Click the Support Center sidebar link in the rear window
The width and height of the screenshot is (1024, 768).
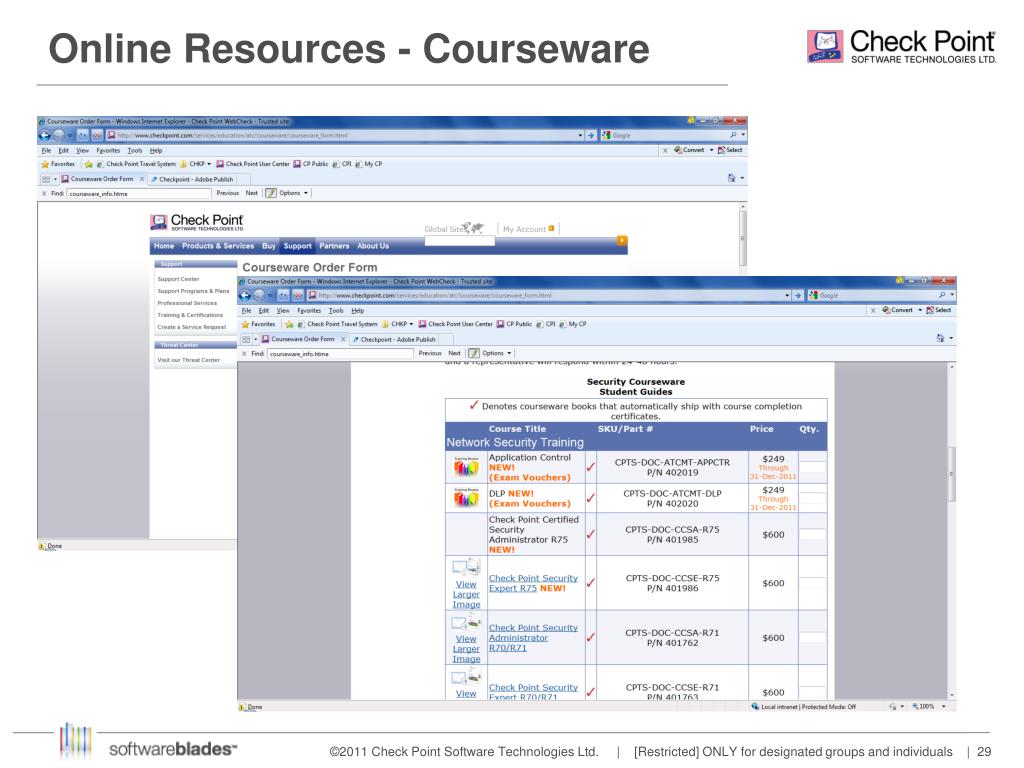(178, 280)
